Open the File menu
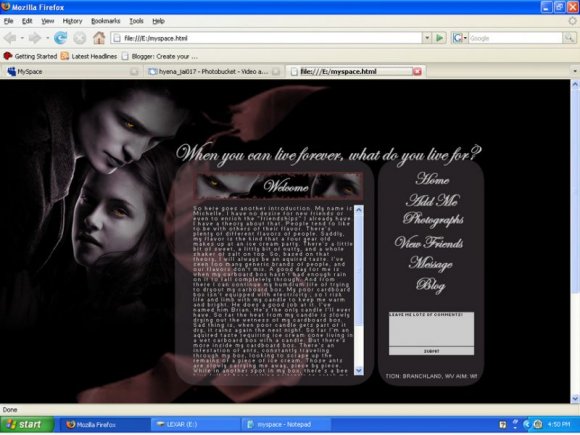Viewport: 580px width, 435px height. coord(9,21)
